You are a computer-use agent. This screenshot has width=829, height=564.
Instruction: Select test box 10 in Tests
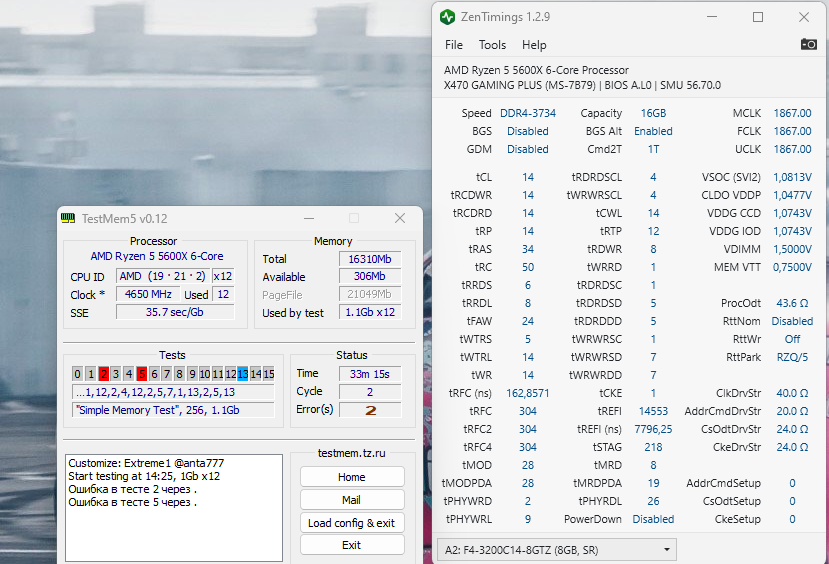[205, 374]
